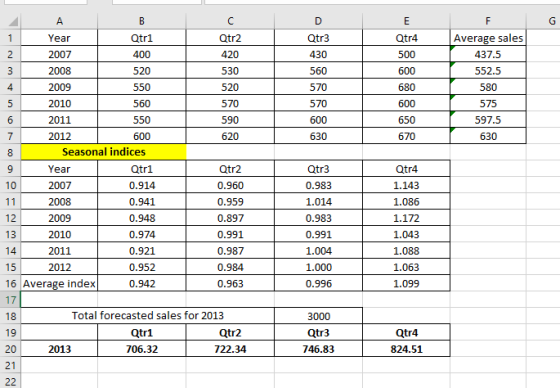
Task: Click the bold Qtr4 header in row 19
Action: (406, 333)
